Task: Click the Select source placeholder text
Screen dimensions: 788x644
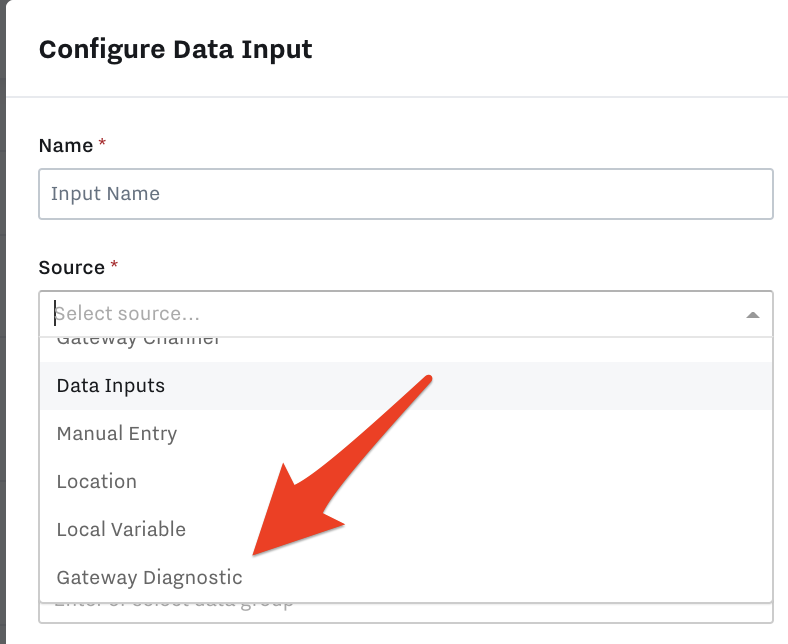Action: tap(127, 314)
